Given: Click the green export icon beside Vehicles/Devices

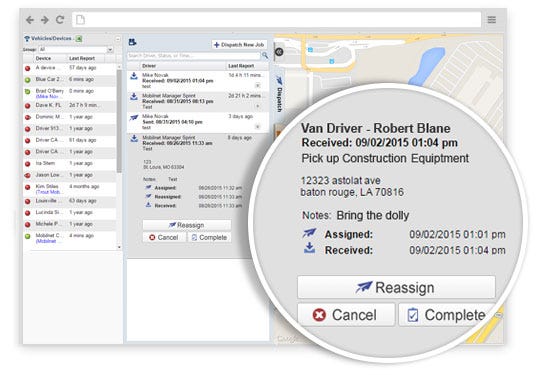Looking at the screenshot, I should click(79, 39).
